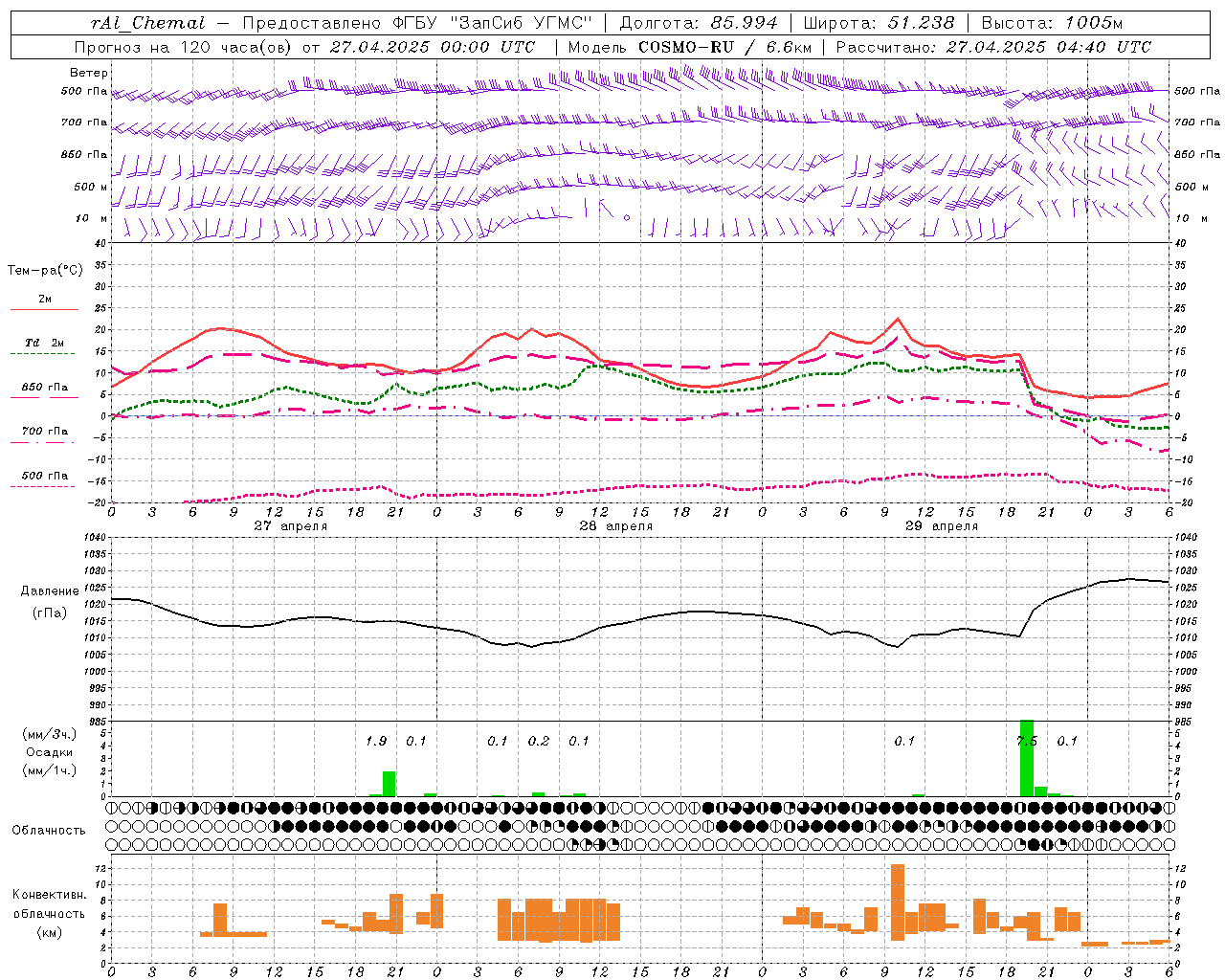The height and width of the screenshot is (980, 1225).
Task: Click the Конвективн. label of convective panel
Action: (x=49, y=895)
